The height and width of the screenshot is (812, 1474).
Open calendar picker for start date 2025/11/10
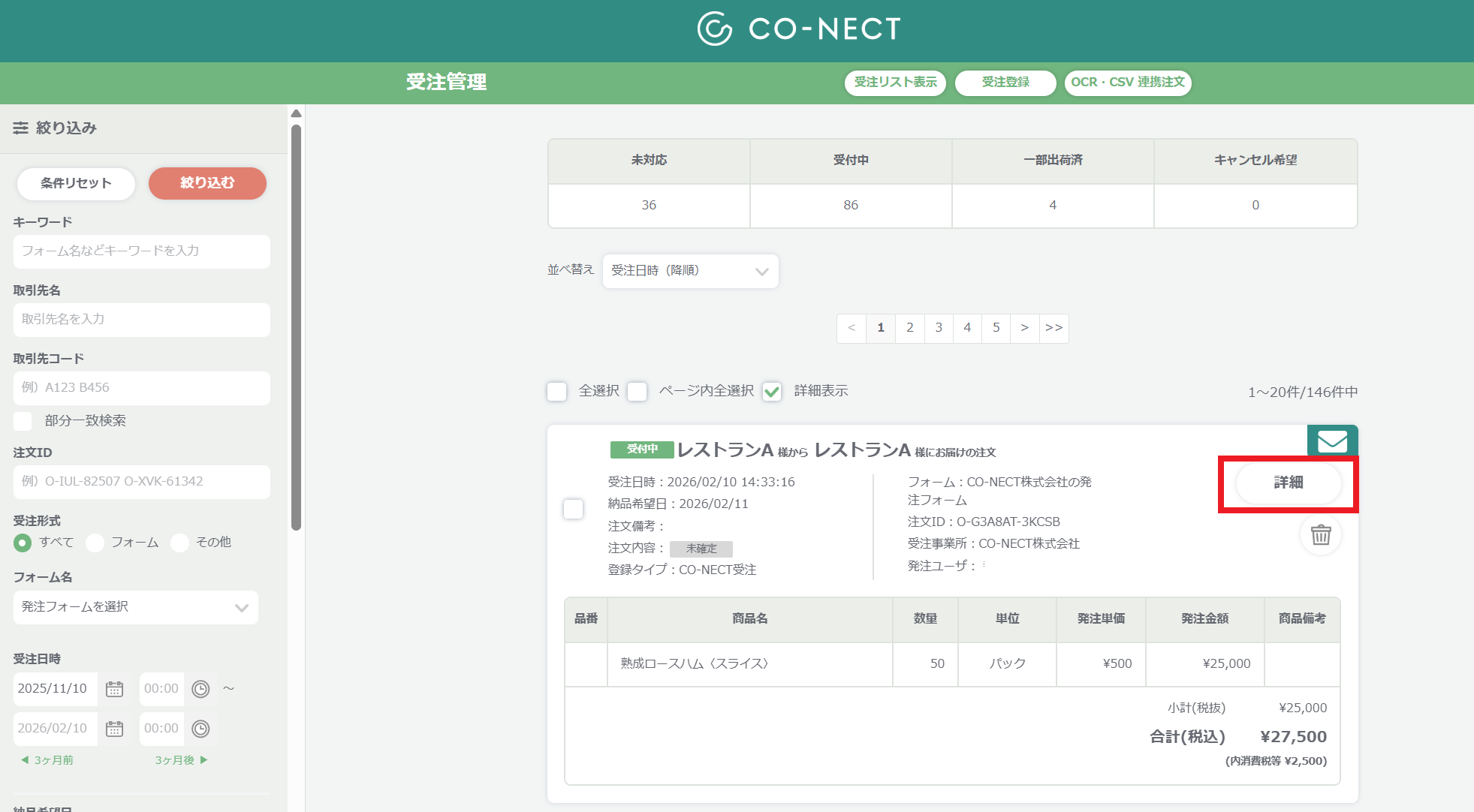tap(114, 689)
